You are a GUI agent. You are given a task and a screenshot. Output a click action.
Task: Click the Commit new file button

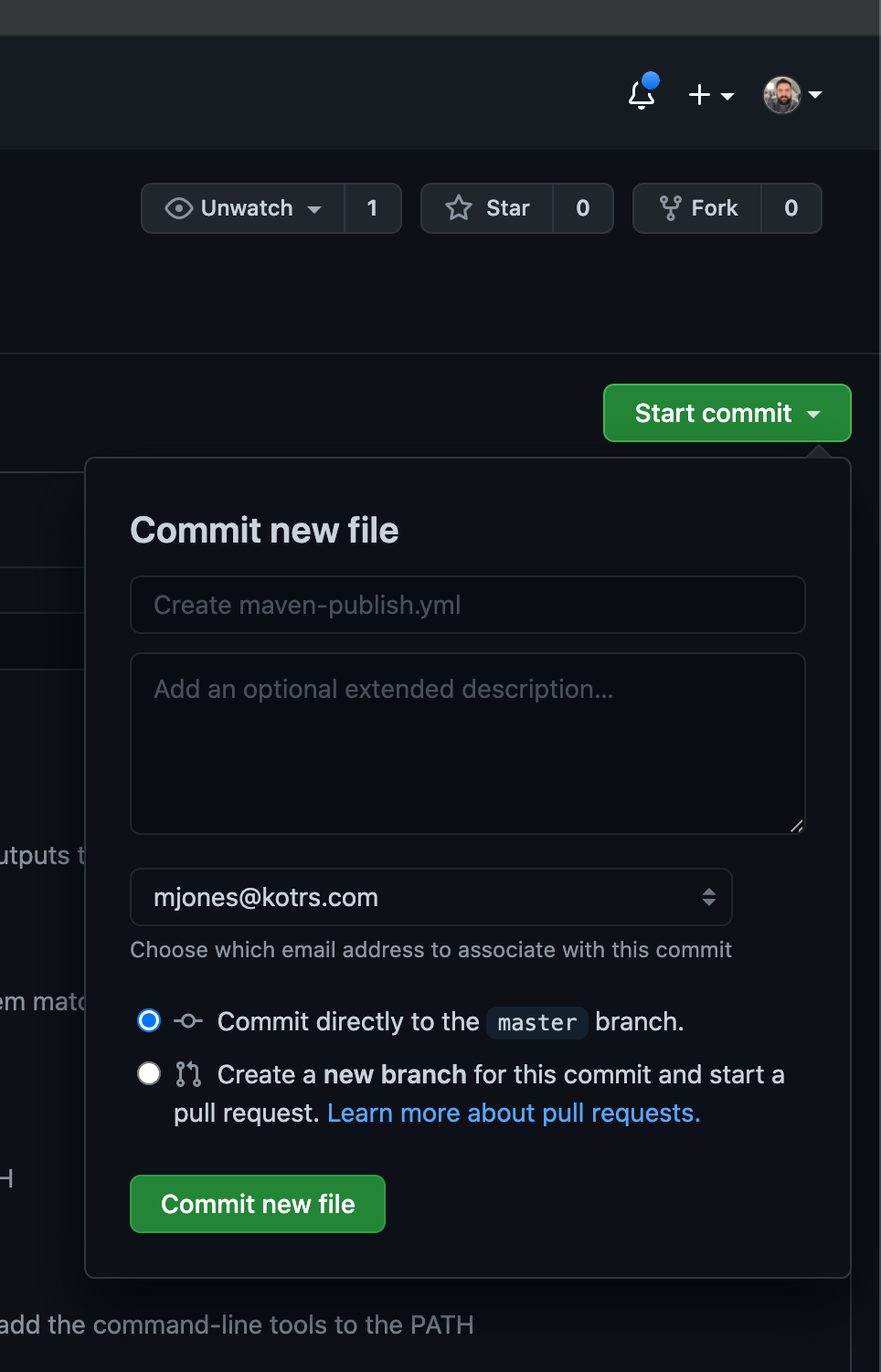point(258,1204)
